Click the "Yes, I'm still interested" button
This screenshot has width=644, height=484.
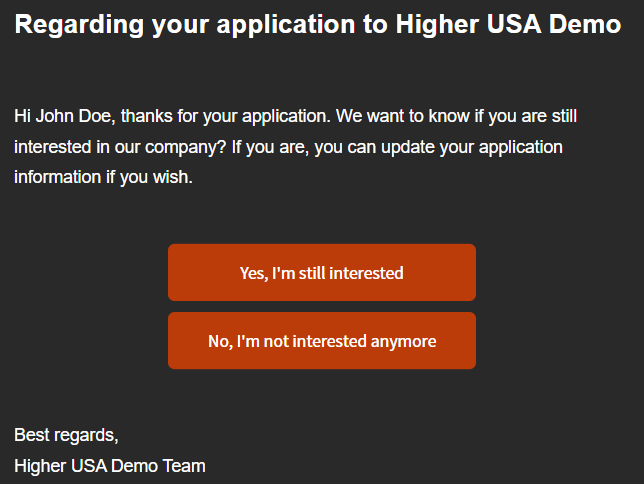click(x=321, y=273)
